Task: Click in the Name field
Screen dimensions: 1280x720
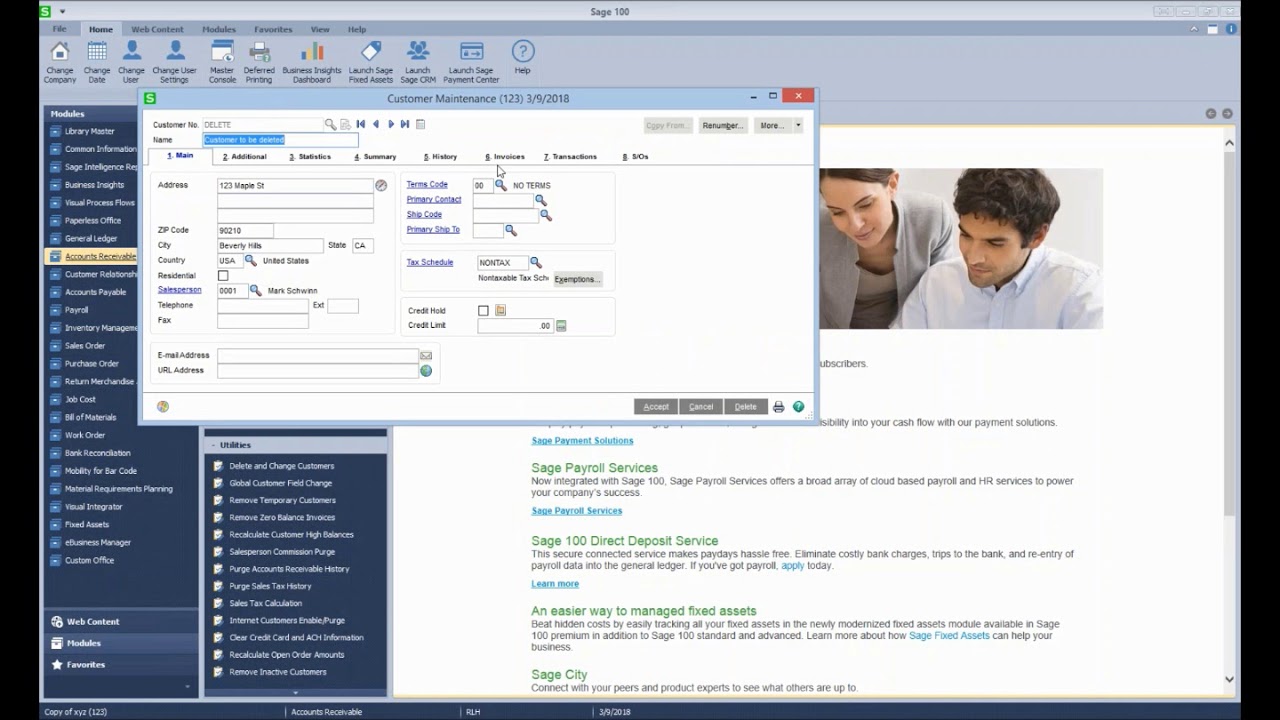Action: pyautogui.click(x=280, y=140)
